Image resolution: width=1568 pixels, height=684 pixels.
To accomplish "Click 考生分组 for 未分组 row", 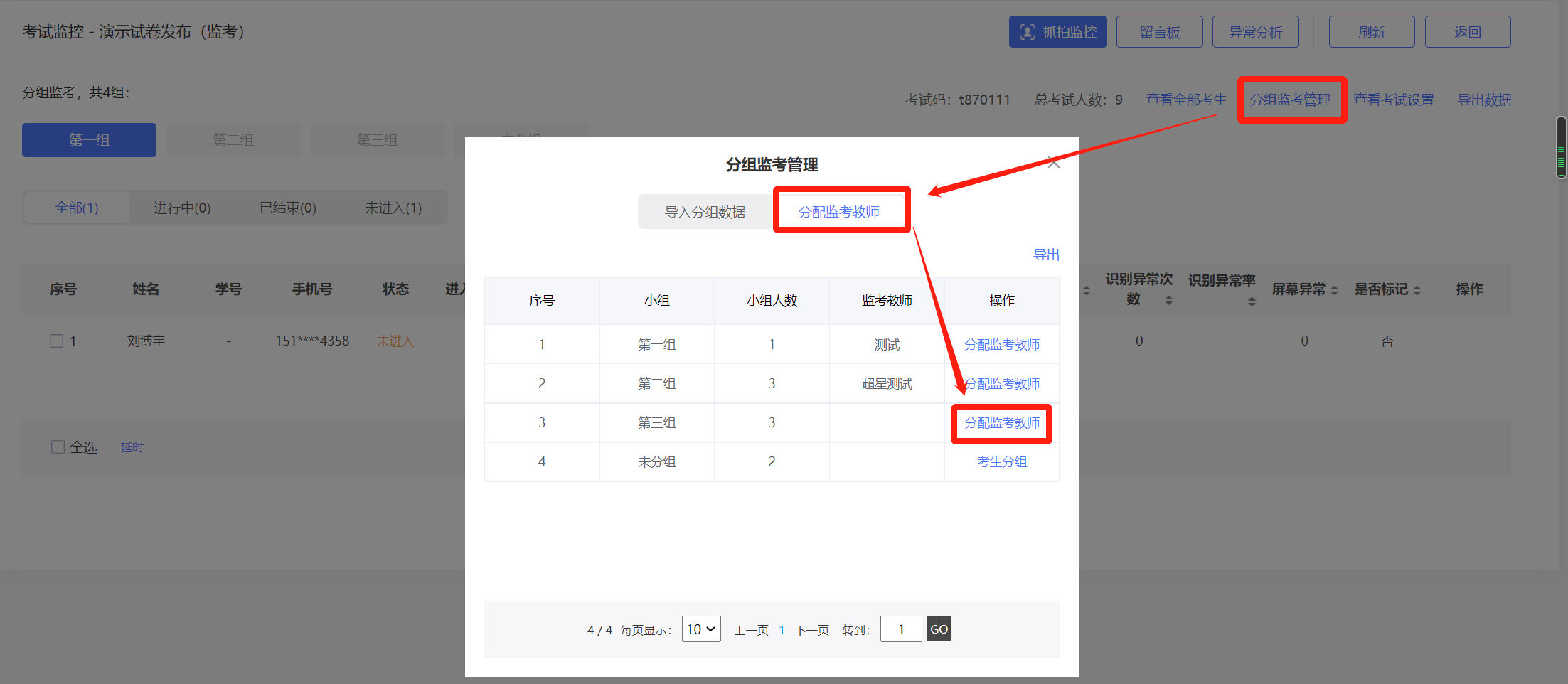I will point(1002,462).
